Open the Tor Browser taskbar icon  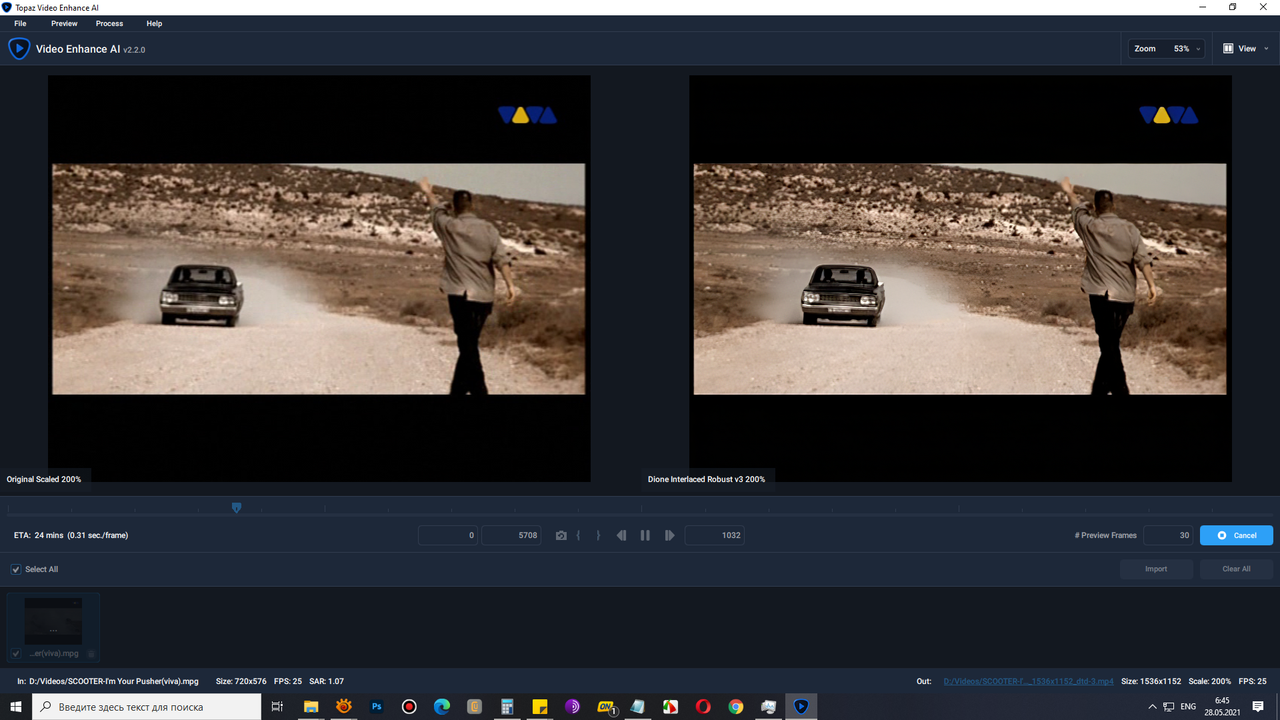pyautogui.click(x=572, y=706)
